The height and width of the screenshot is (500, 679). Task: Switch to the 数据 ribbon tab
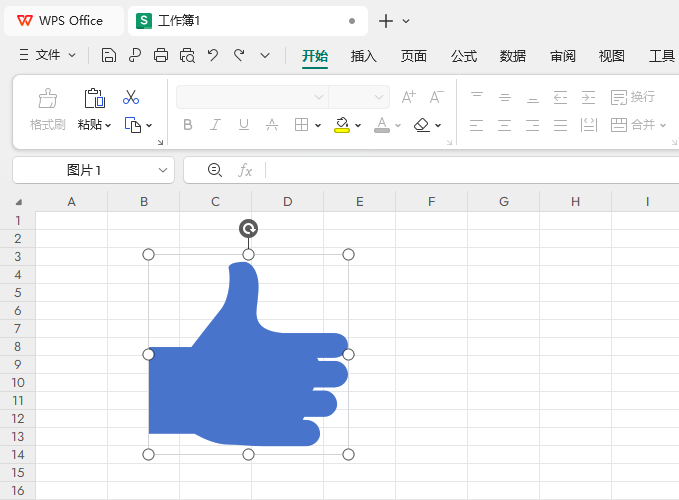[513, 56]
